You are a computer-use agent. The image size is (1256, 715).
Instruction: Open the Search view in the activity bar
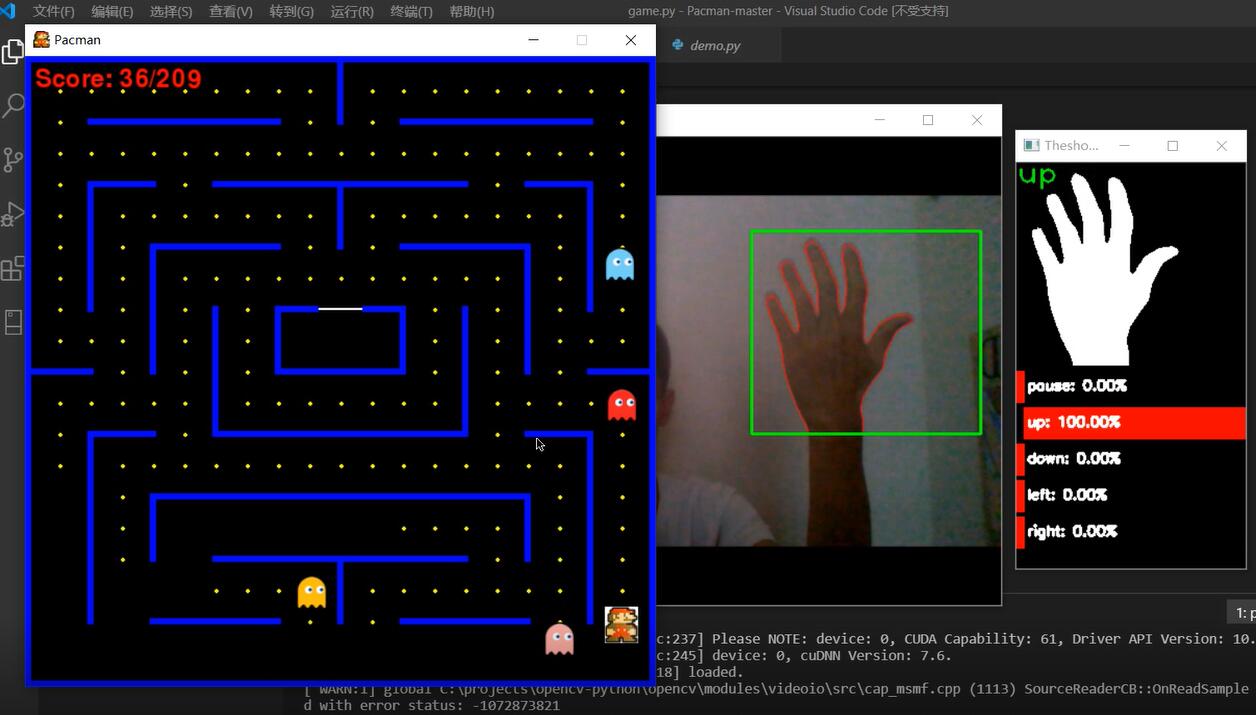tap(13, 106)
